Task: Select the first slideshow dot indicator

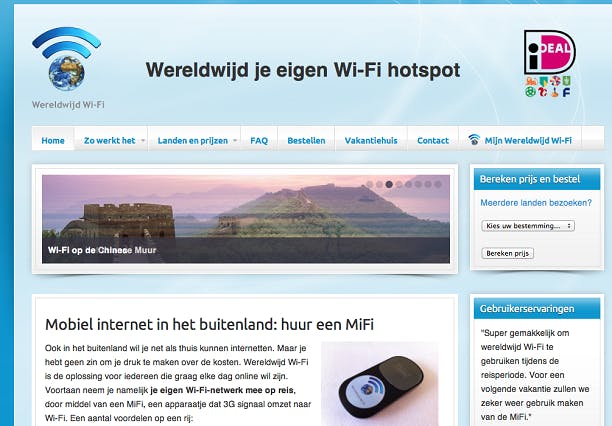Action: (x=370, y=184)
